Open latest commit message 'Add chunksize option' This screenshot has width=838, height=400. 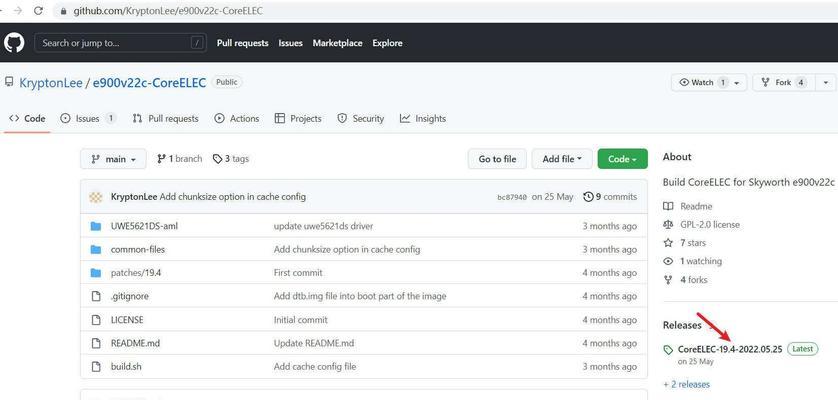coord(232,197)
